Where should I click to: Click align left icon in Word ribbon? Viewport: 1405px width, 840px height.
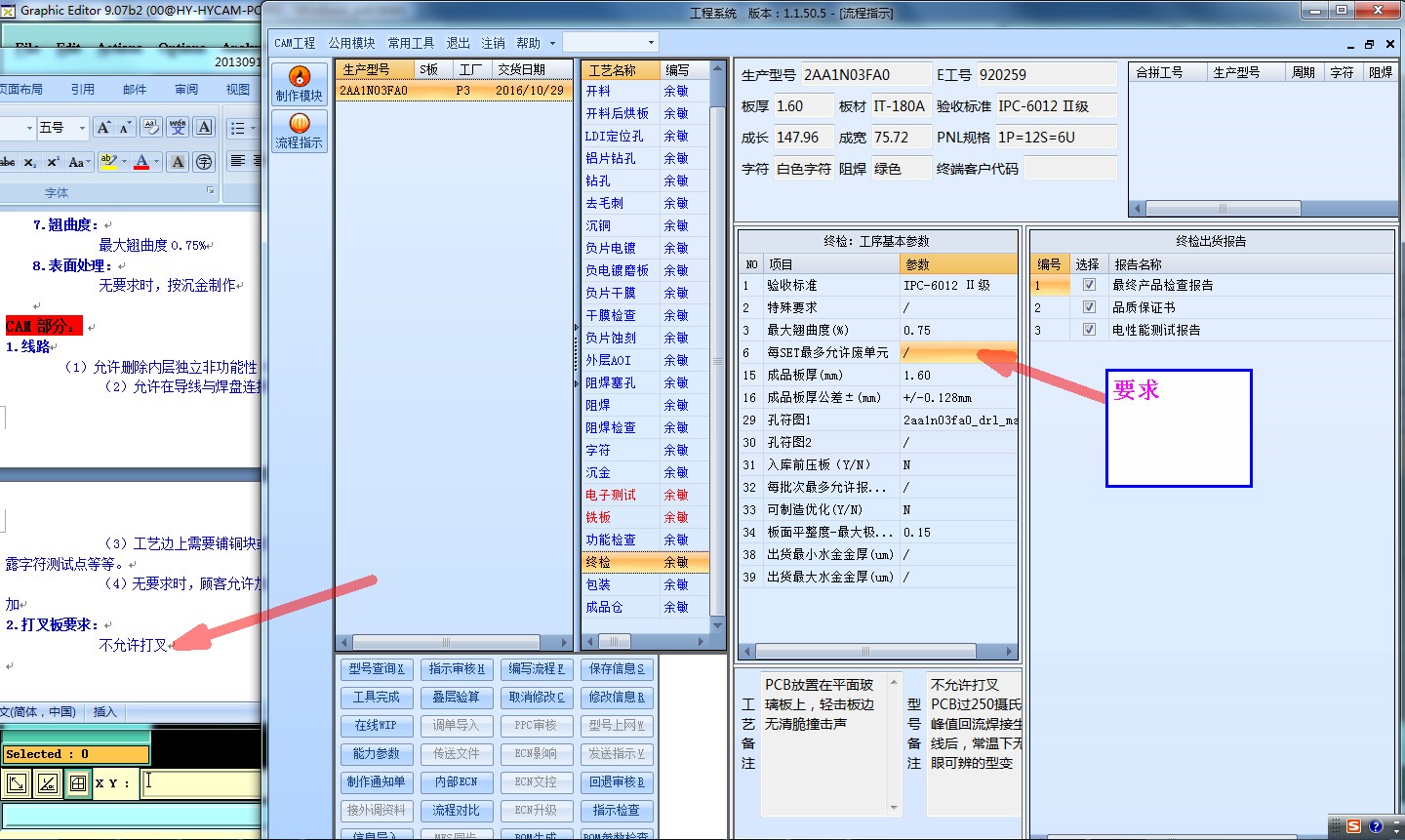pos(237,161)
